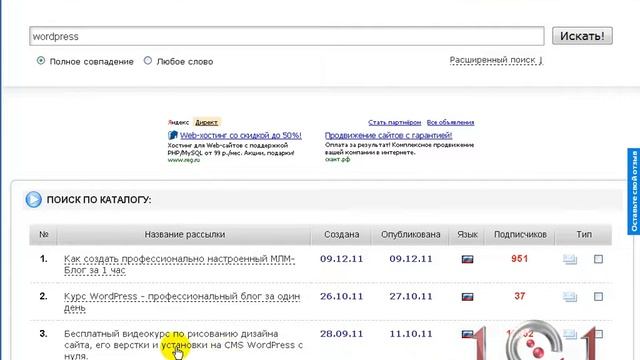Tick the checkbox in row 2
Screen dimensions: 640x360
click(598, 297)
